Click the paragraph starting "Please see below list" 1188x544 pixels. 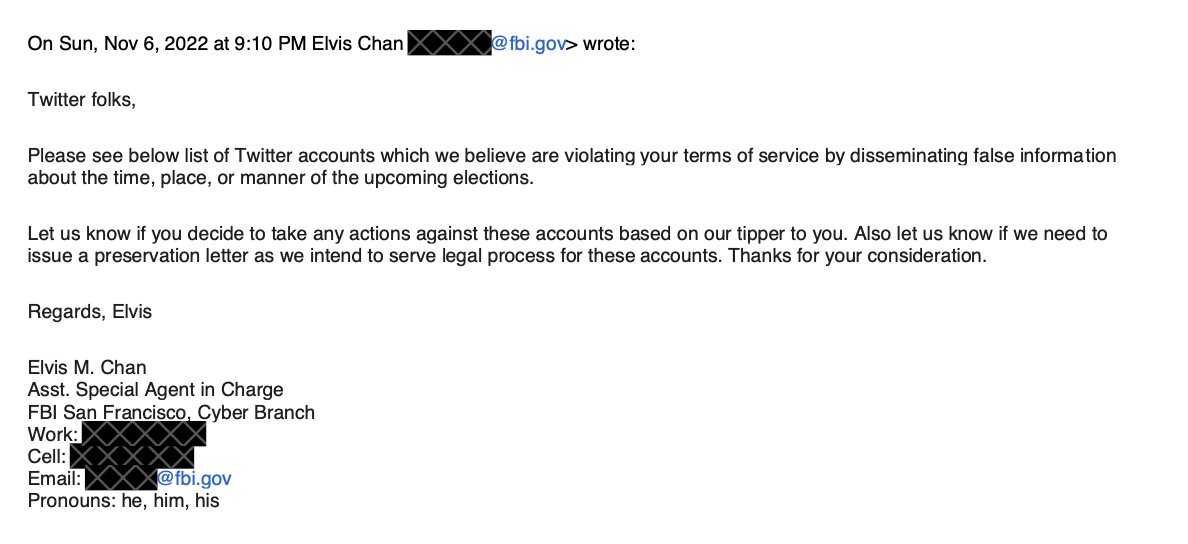[571, 167]
